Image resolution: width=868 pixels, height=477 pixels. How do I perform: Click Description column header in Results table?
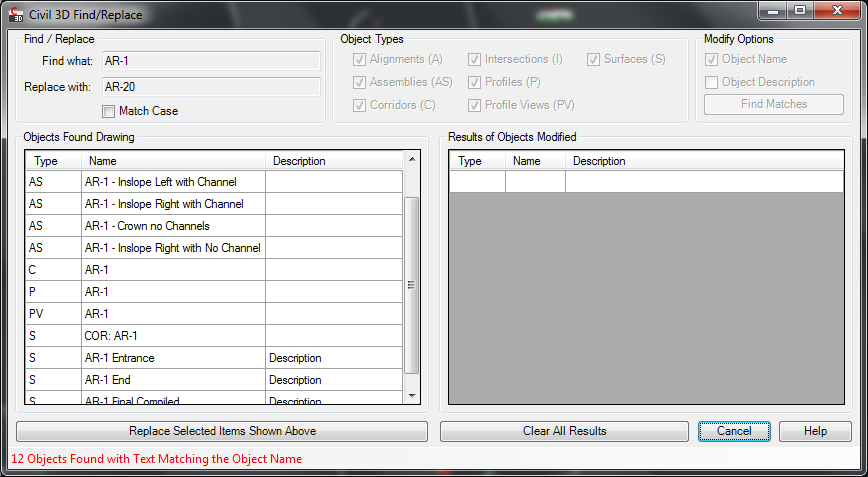click(704, 161)
